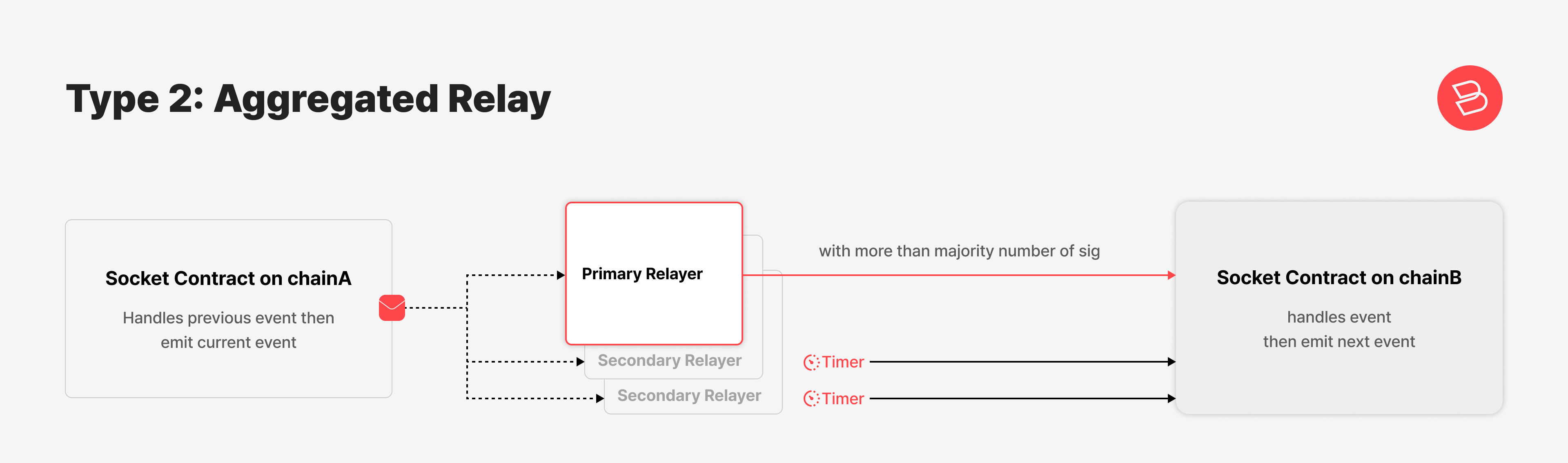Viewport: 1568px width, 463px height.
Task: Click the upper Timer clock icon
Action: coord(811,363)
